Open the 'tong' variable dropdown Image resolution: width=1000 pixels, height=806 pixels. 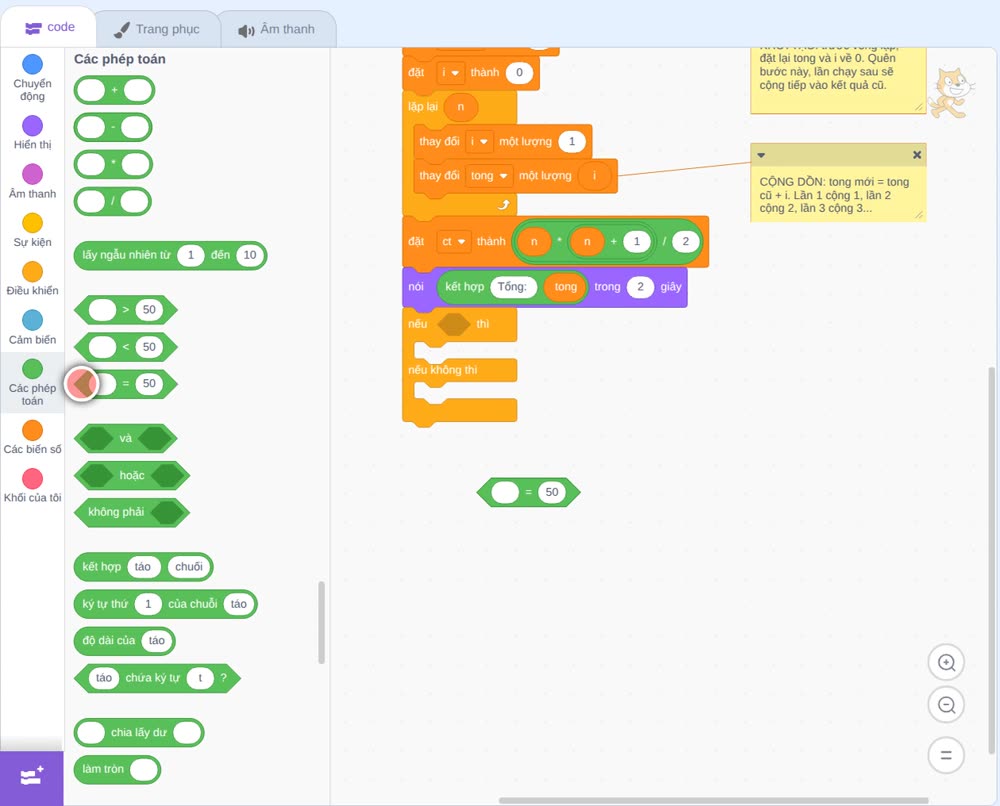489,176
